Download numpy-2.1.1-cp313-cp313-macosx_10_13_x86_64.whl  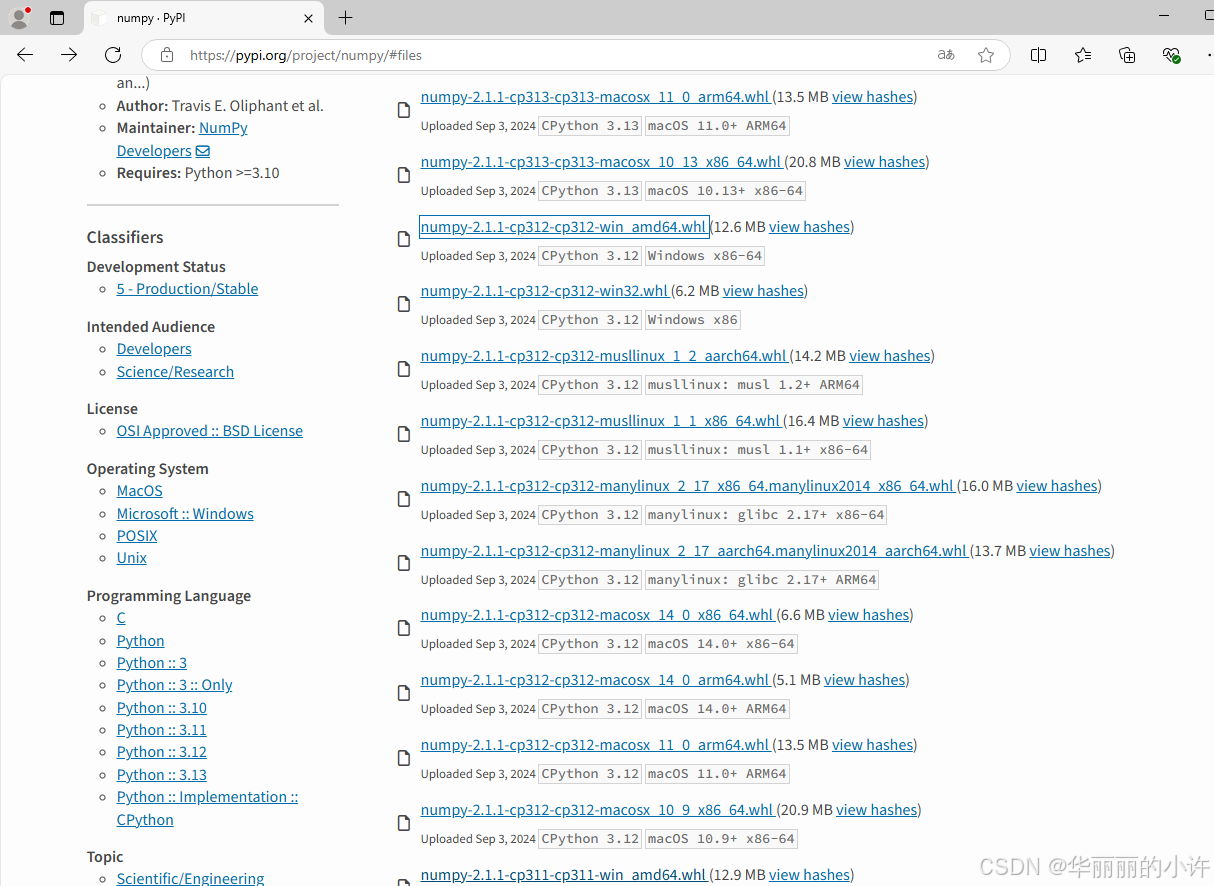pos(602,162)
